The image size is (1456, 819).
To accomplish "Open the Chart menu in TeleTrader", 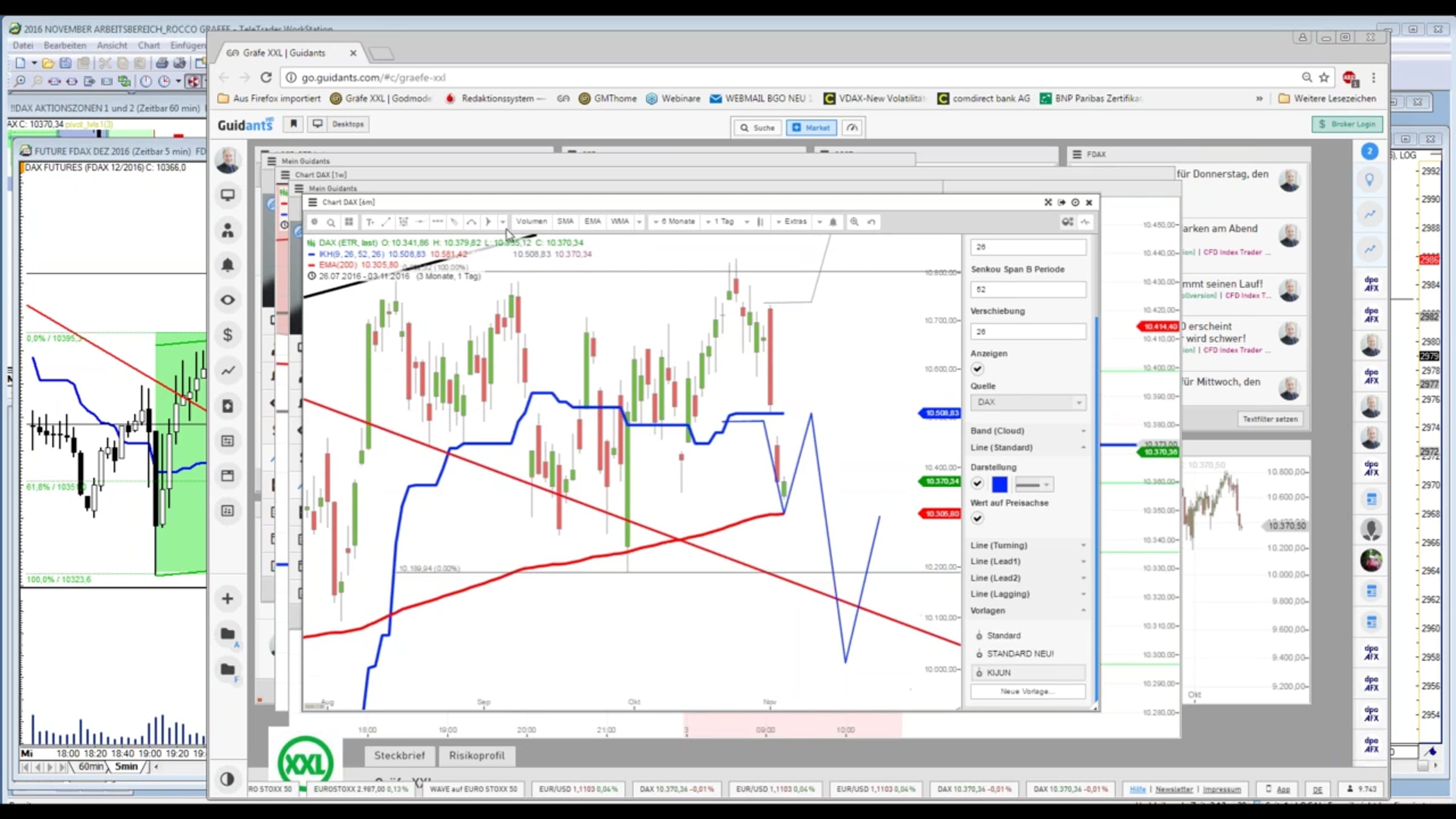I will click(149, 45).
